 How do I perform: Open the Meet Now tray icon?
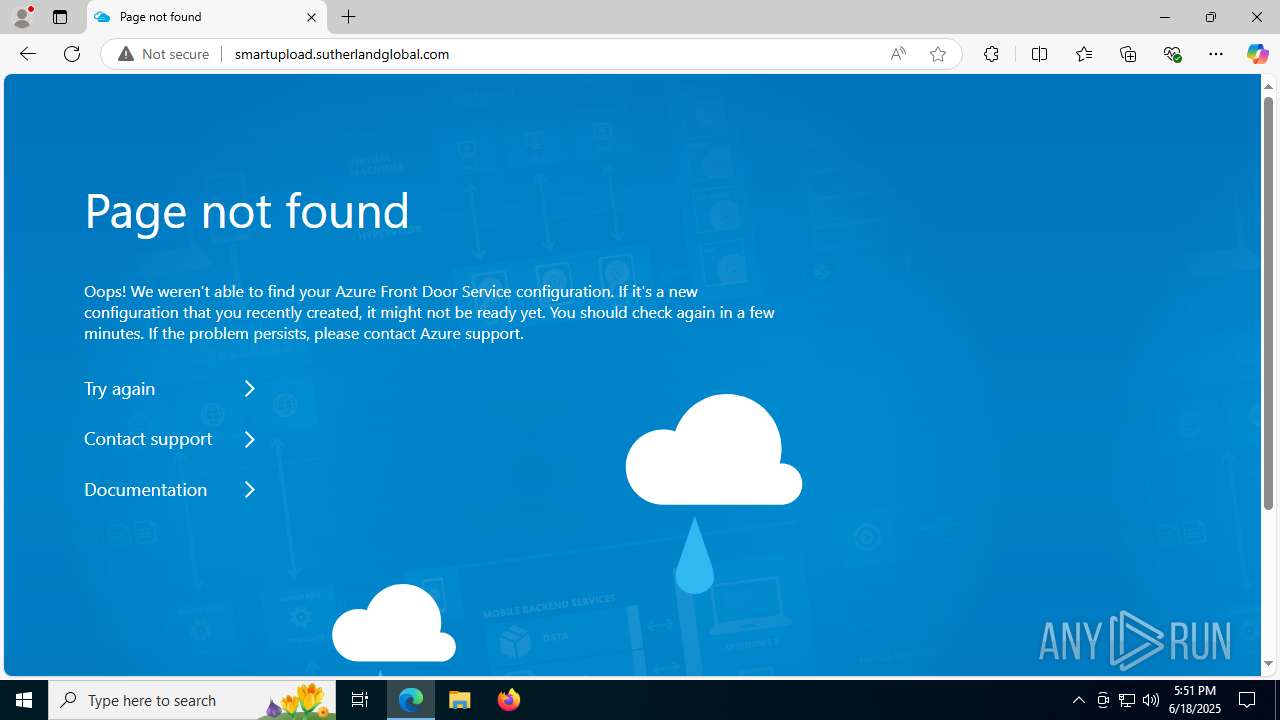point(1103,700)
